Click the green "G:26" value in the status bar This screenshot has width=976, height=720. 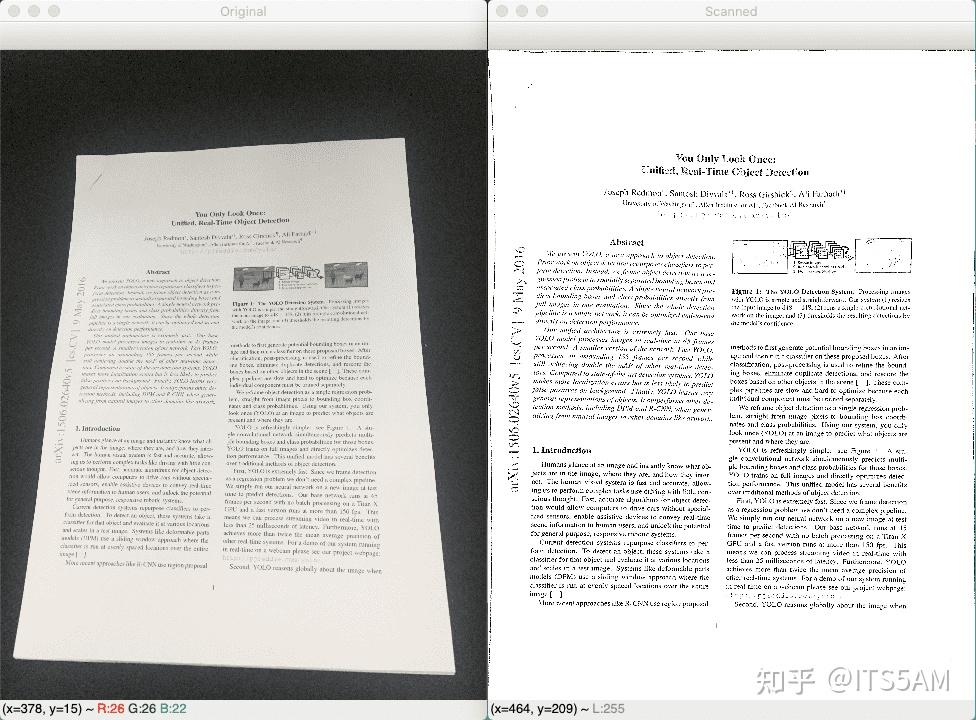143,709
